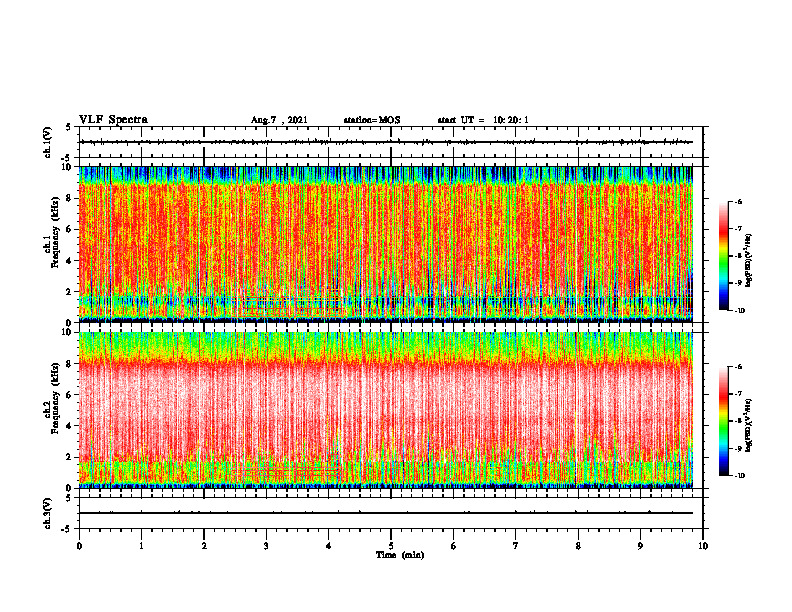Click the color bar beside ch.2 spectrogram

(723, 421)
